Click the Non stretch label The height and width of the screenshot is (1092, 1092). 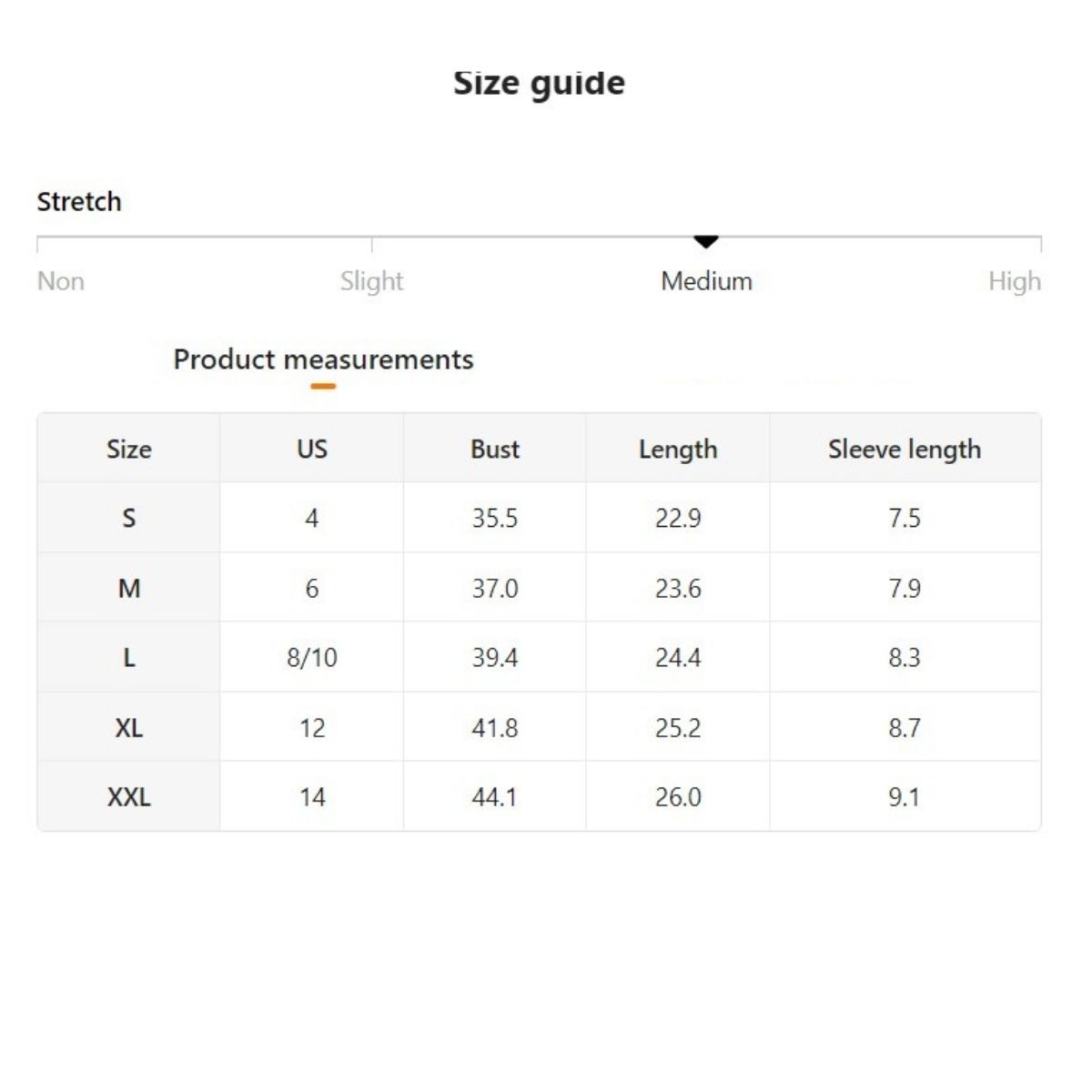[x=61, y=281]
